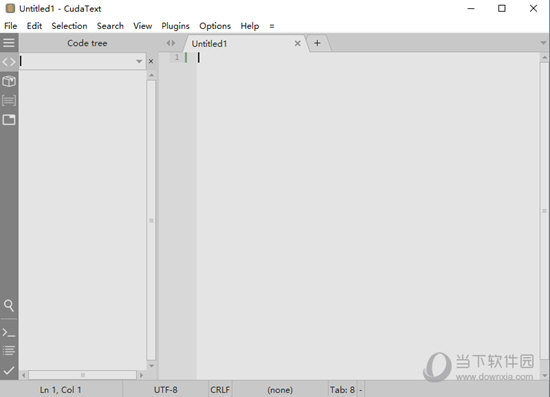550x397 pixels.
Task: Focus the code tree filter input
Action: [77, 61]
